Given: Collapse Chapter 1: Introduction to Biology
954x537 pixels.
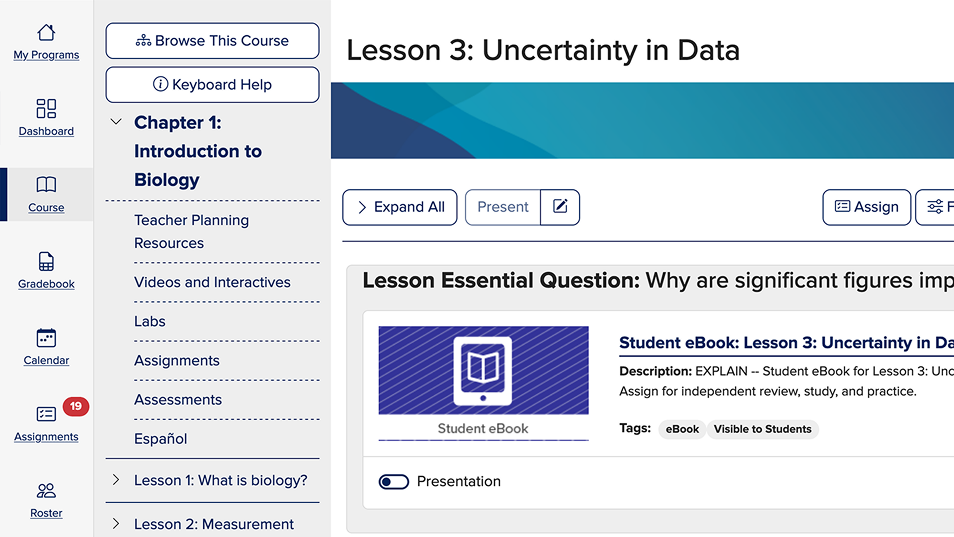Looking at the screenshot, I should pyautogui.click(x=116, y=123).
